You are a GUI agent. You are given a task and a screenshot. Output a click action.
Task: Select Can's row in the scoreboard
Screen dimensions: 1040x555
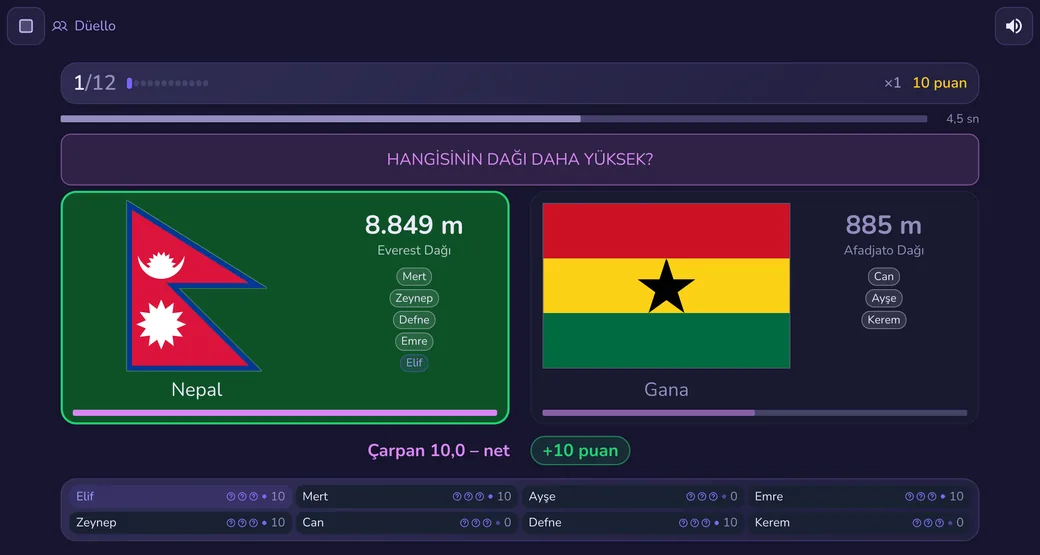(407, 523)
